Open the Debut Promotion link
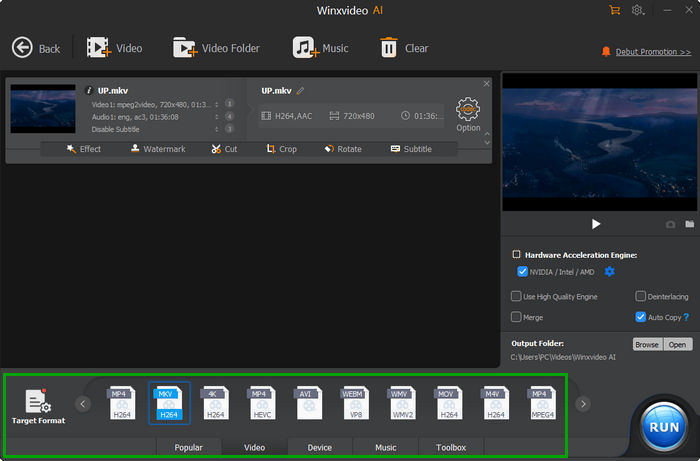The width and height of the screenshot is (700, 461). point(653,52)
